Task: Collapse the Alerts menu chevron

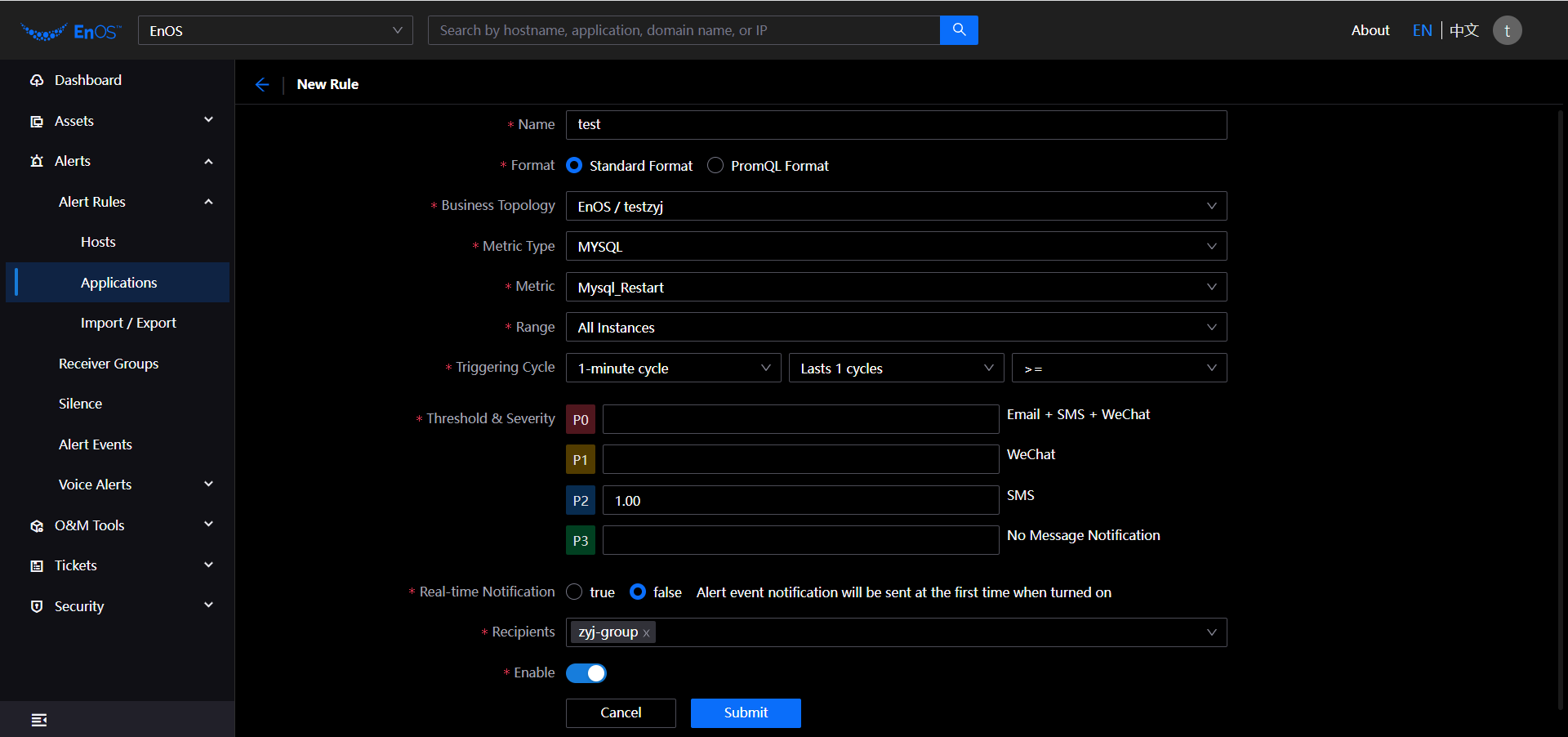Action: pos(208,161)
